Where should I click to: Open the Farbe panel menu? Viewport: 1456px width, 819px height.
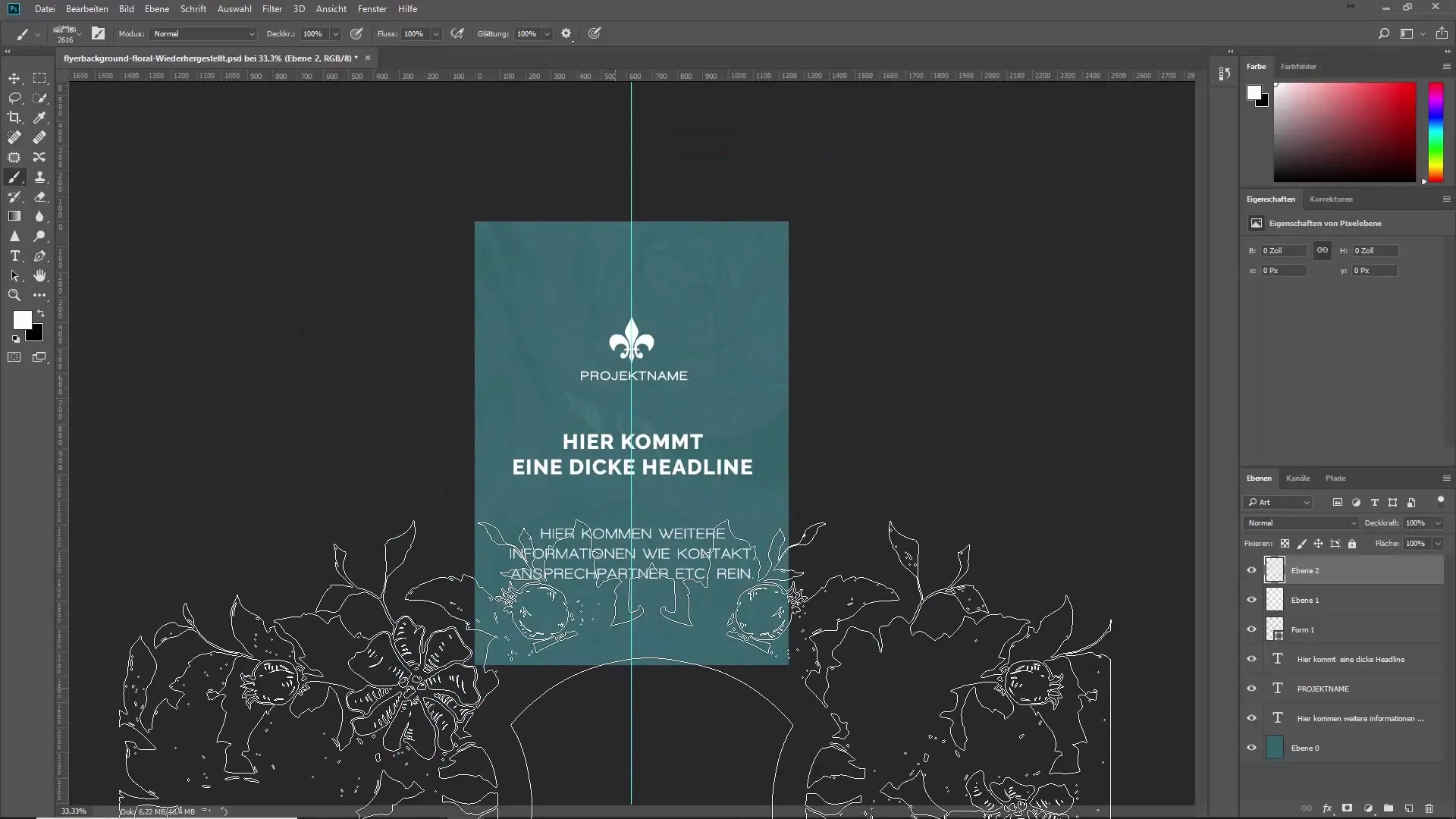pyautogui.click(x=1446, y=66)
